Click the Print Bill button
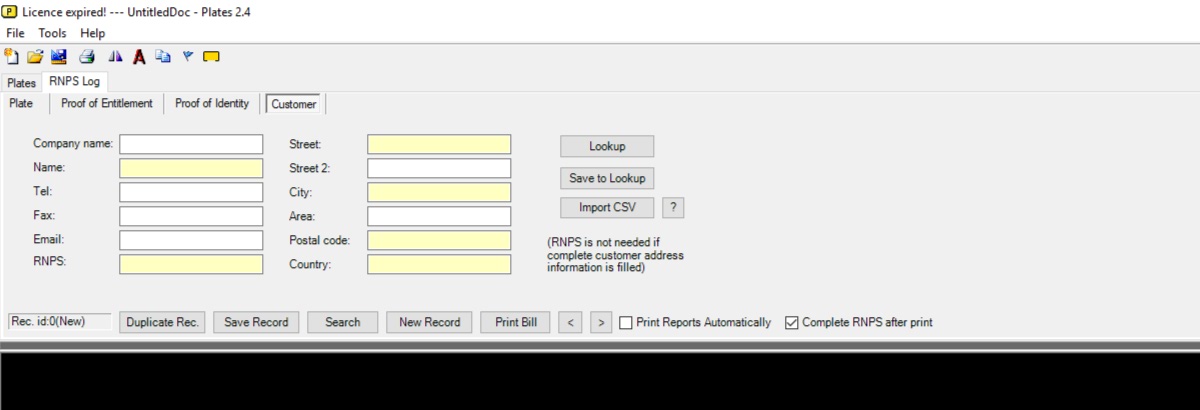1200x410 pixels. (516, 322)
